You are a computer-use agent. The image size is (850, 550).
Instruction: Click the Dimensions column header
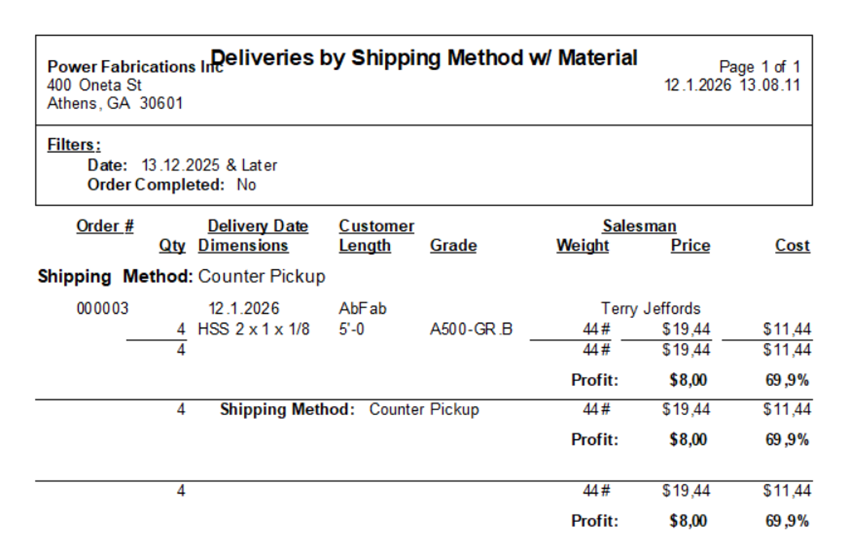(243, 245)
